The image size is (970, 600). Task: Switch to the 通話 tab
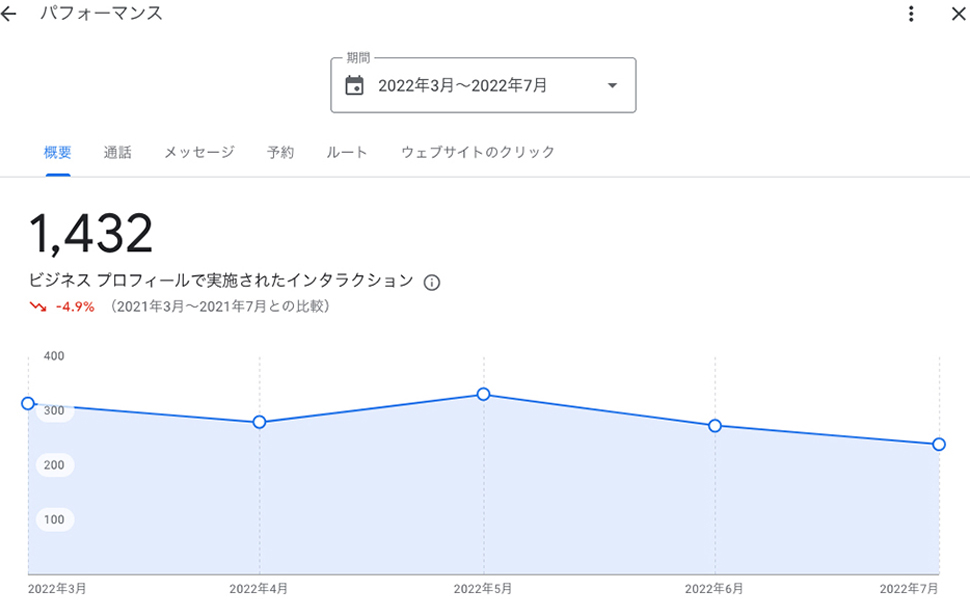click(x=117, y=153)
